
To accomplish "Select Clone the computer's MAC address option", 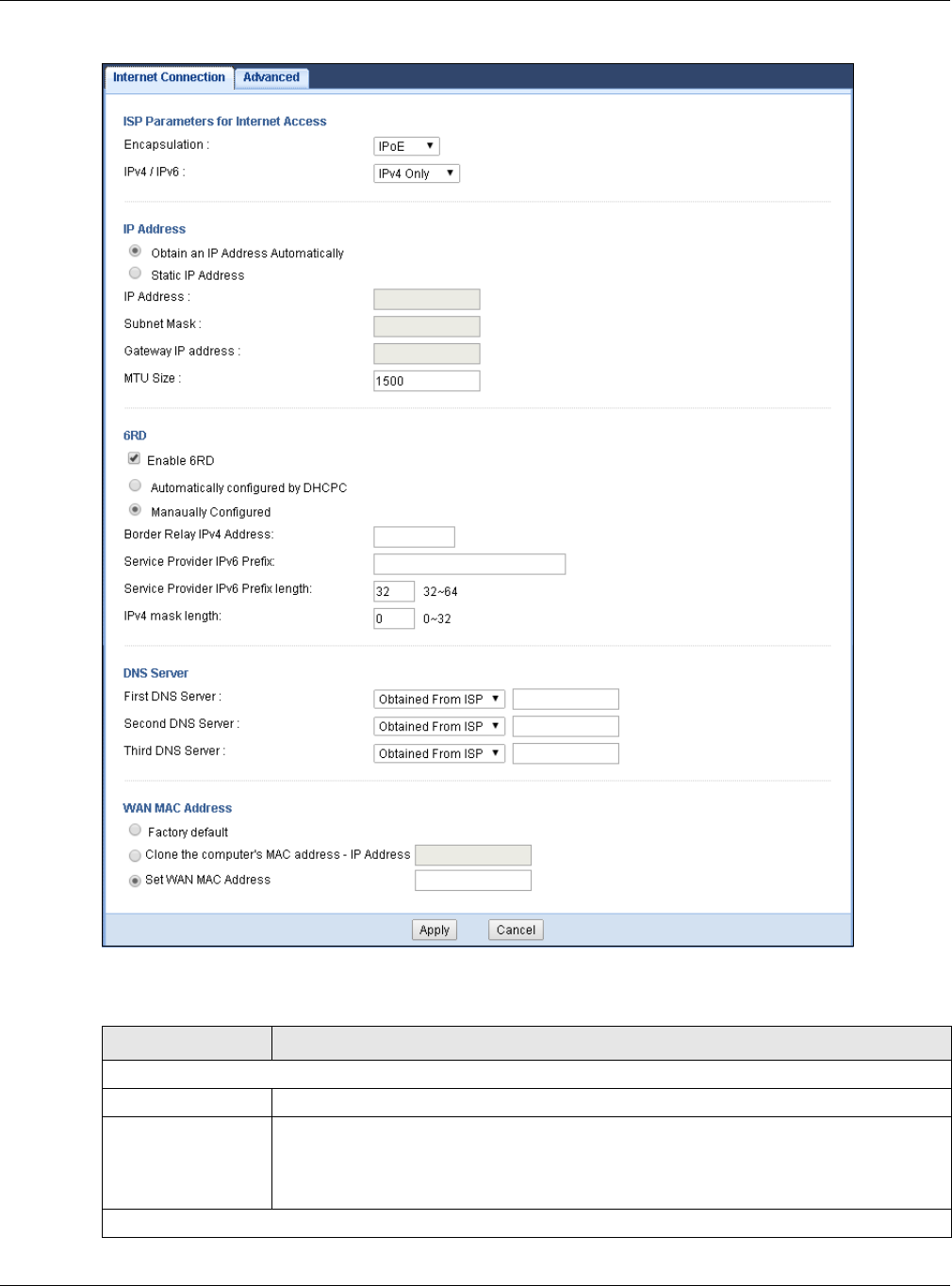I will [135, 856].
